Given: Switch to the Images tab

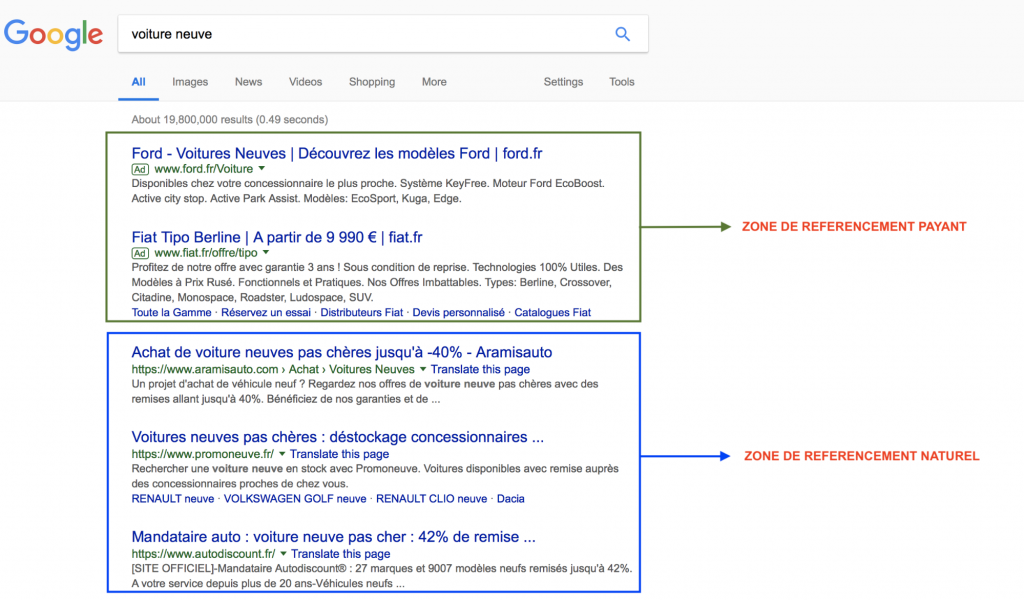Looking at the screenshot, I should [189, 82].
